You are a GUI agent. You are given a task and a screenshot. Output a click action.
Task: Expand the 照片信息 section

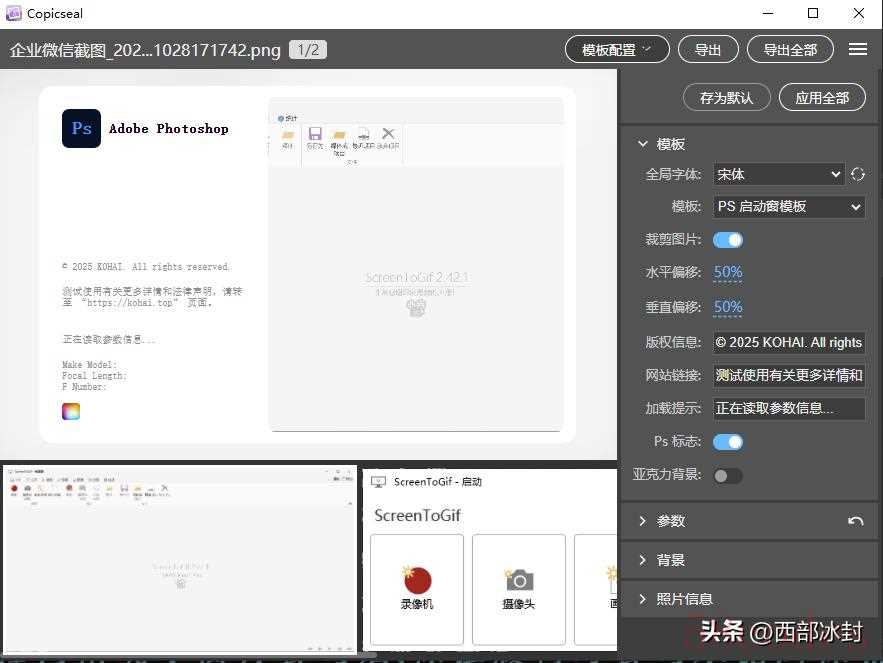tap(684, 599)
